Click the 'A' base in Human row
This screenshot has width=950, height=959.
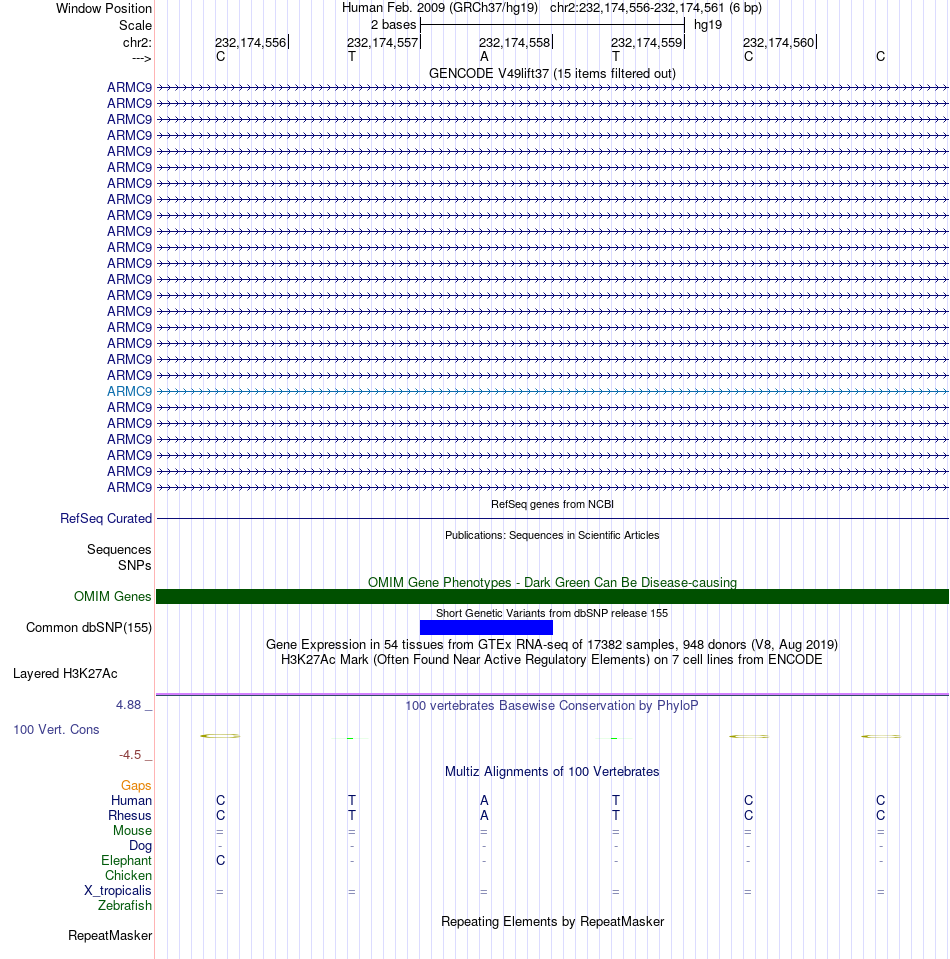click(484, 801)
